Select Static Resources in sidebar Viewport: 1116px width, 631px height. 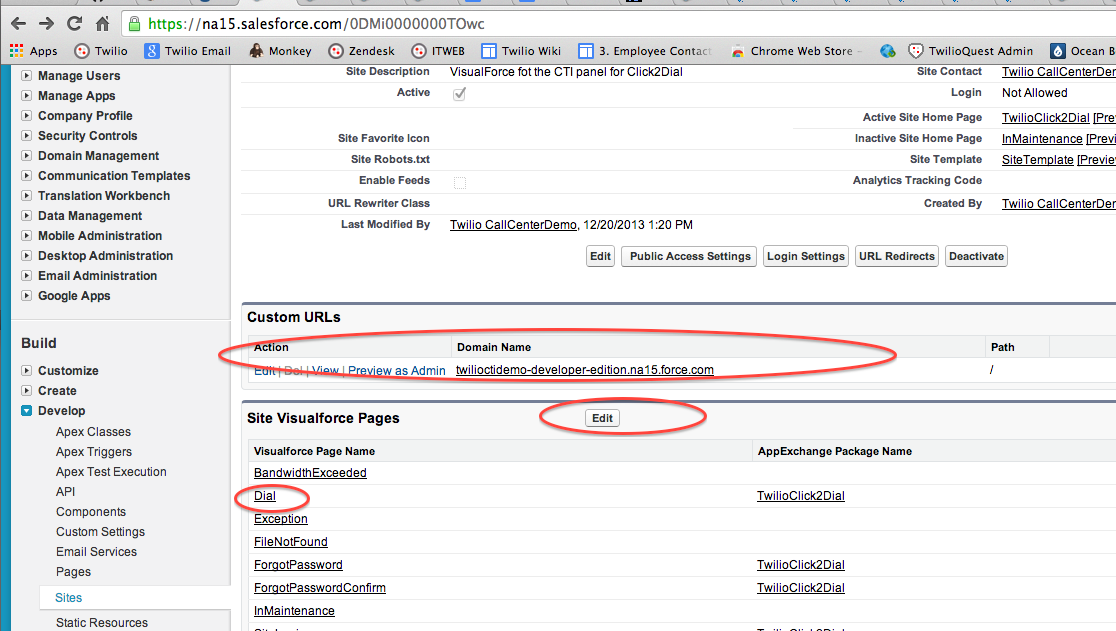[x=102, y=623]
